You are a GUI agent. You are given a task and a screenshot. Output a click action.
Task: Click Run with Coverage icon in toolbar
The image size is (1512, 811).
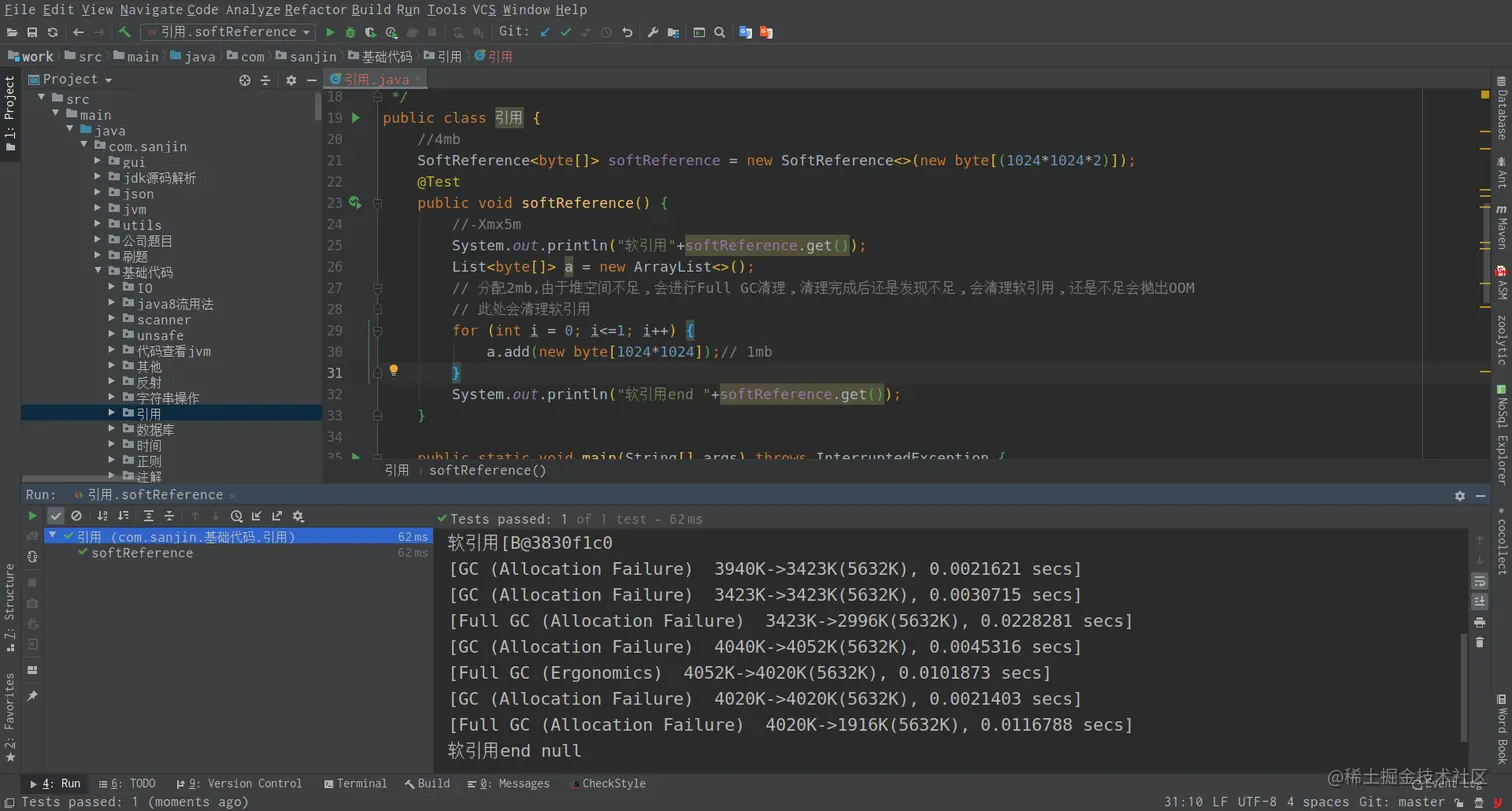[x=371, y=32]
